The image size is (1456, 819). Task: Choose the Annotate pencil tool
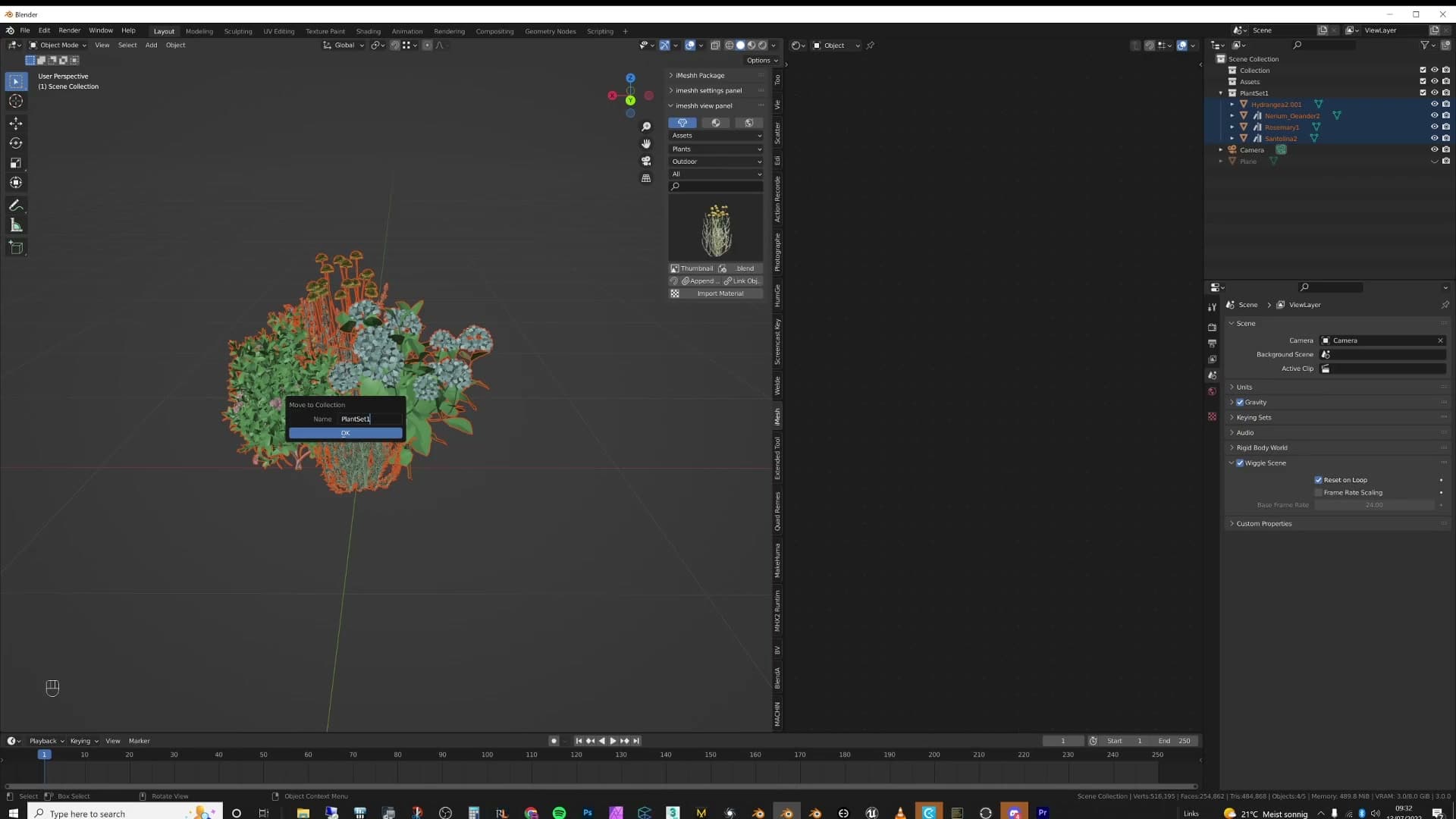coord(16,206)
